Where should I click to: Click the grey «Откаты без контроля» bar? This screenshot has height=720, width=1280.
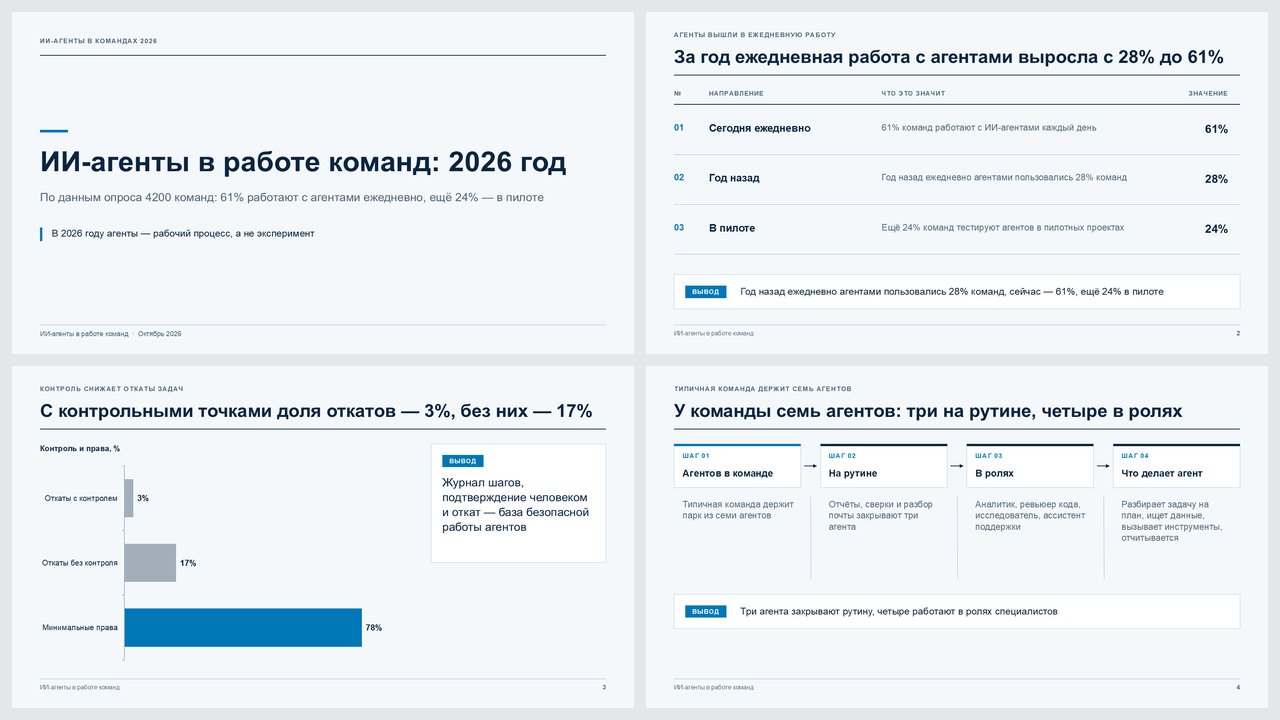(150, 563)
